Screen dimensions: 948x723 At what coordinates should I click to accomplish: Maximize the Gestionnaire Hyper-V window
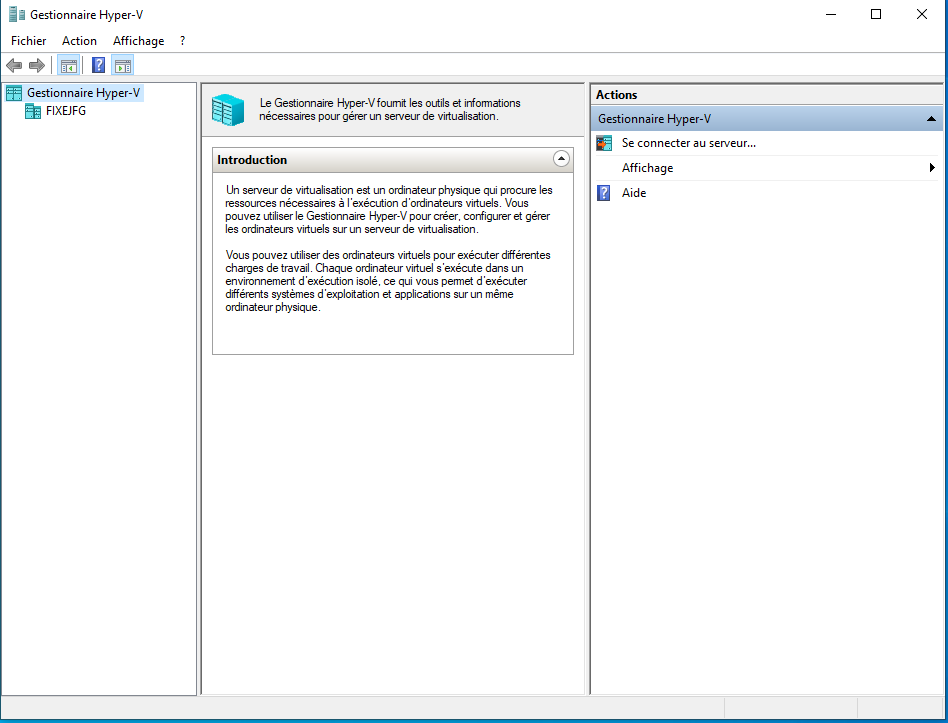(876, 15)
